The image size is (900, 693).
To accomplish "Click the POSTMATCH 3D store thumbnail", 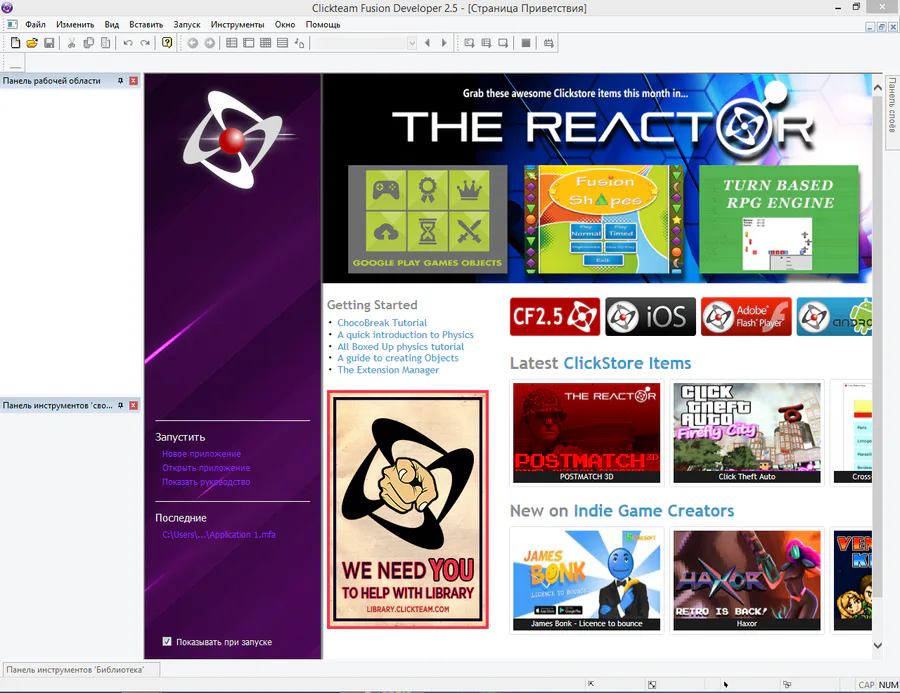I will point(587,432).
